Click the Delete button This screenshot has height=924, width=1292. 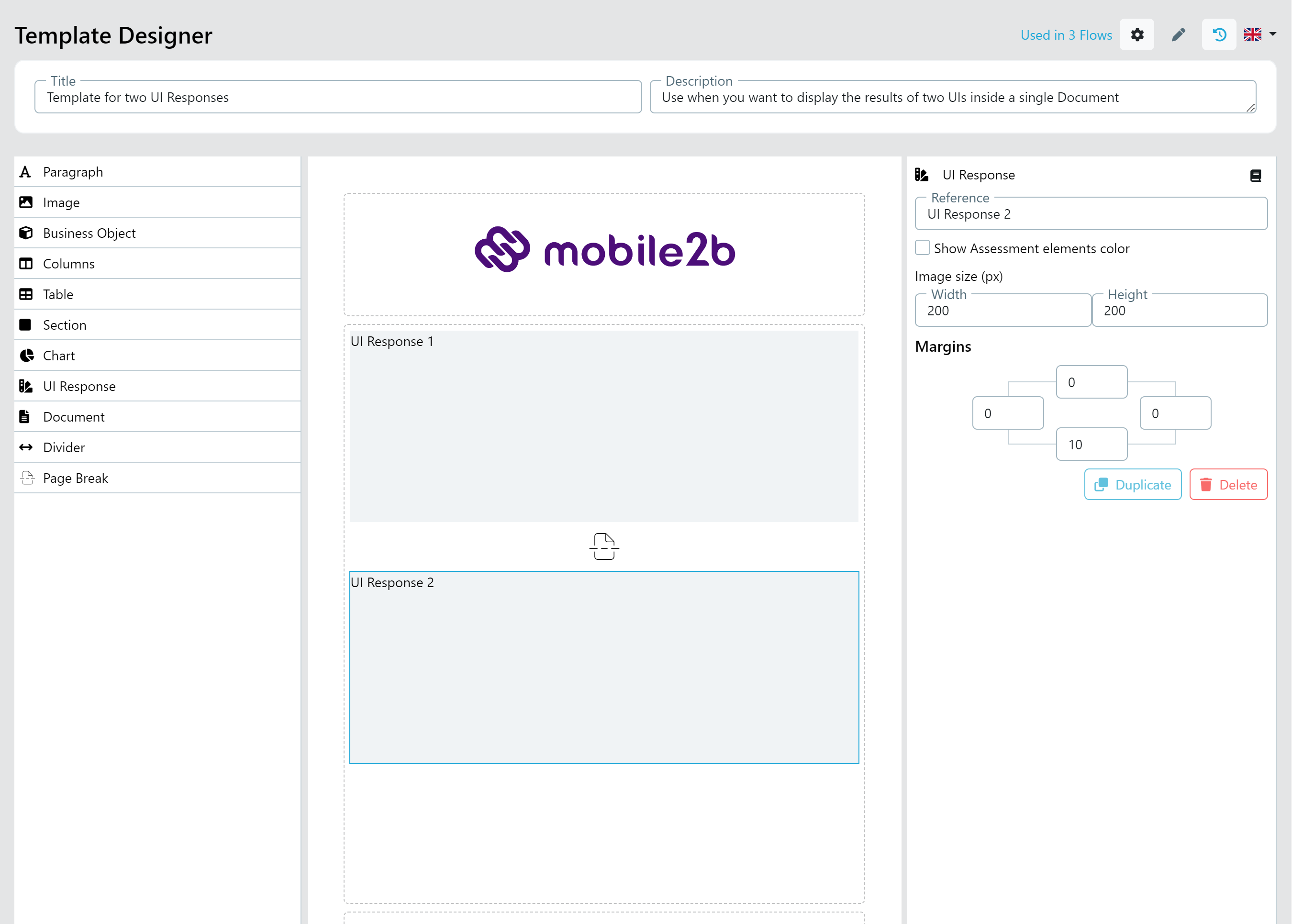pyautogui.click(x=1228, y=485)
